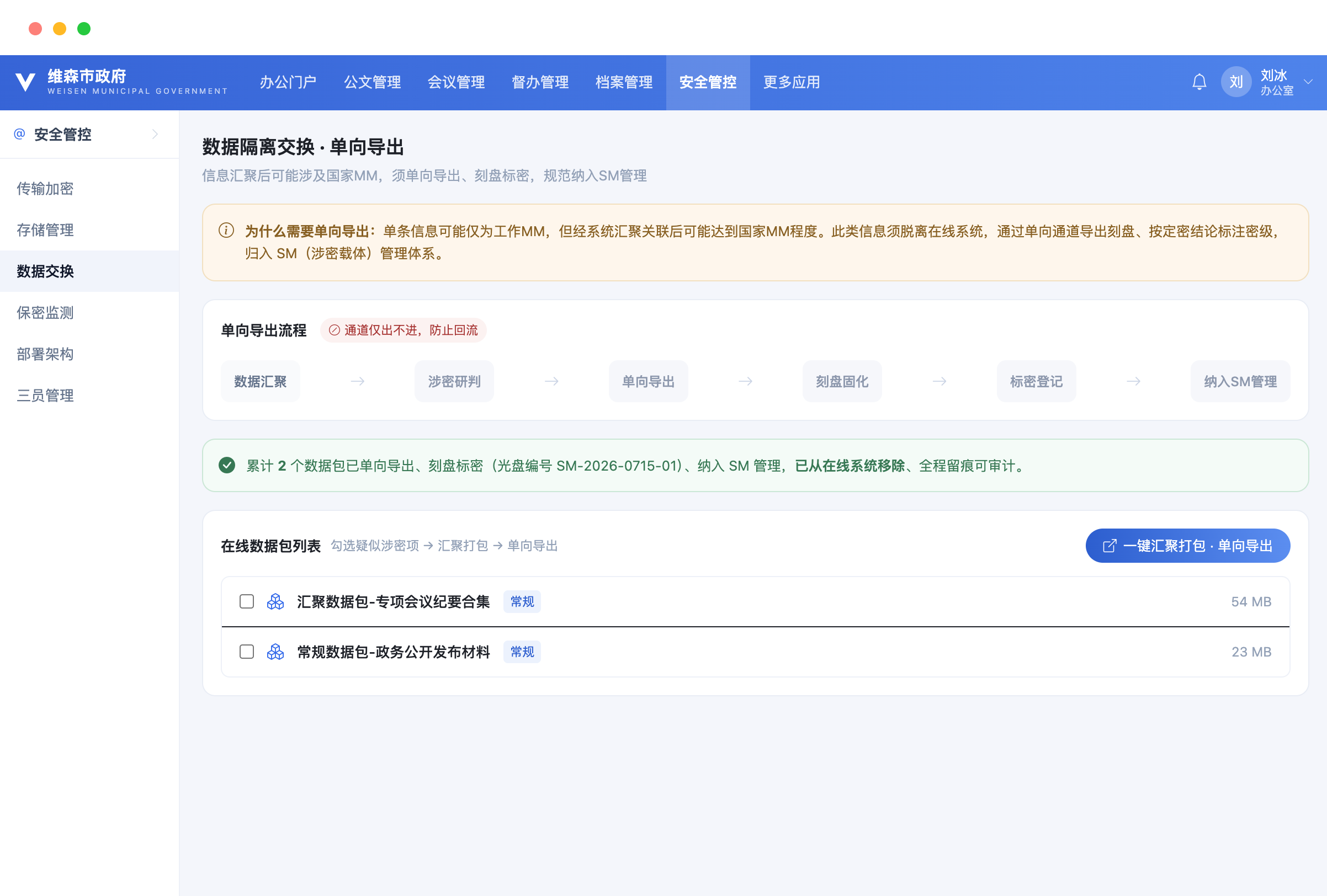Click 常规 tag on 汇聚数据包 row
This screenshot has height=896, width=1327.
tap(522, 601)
